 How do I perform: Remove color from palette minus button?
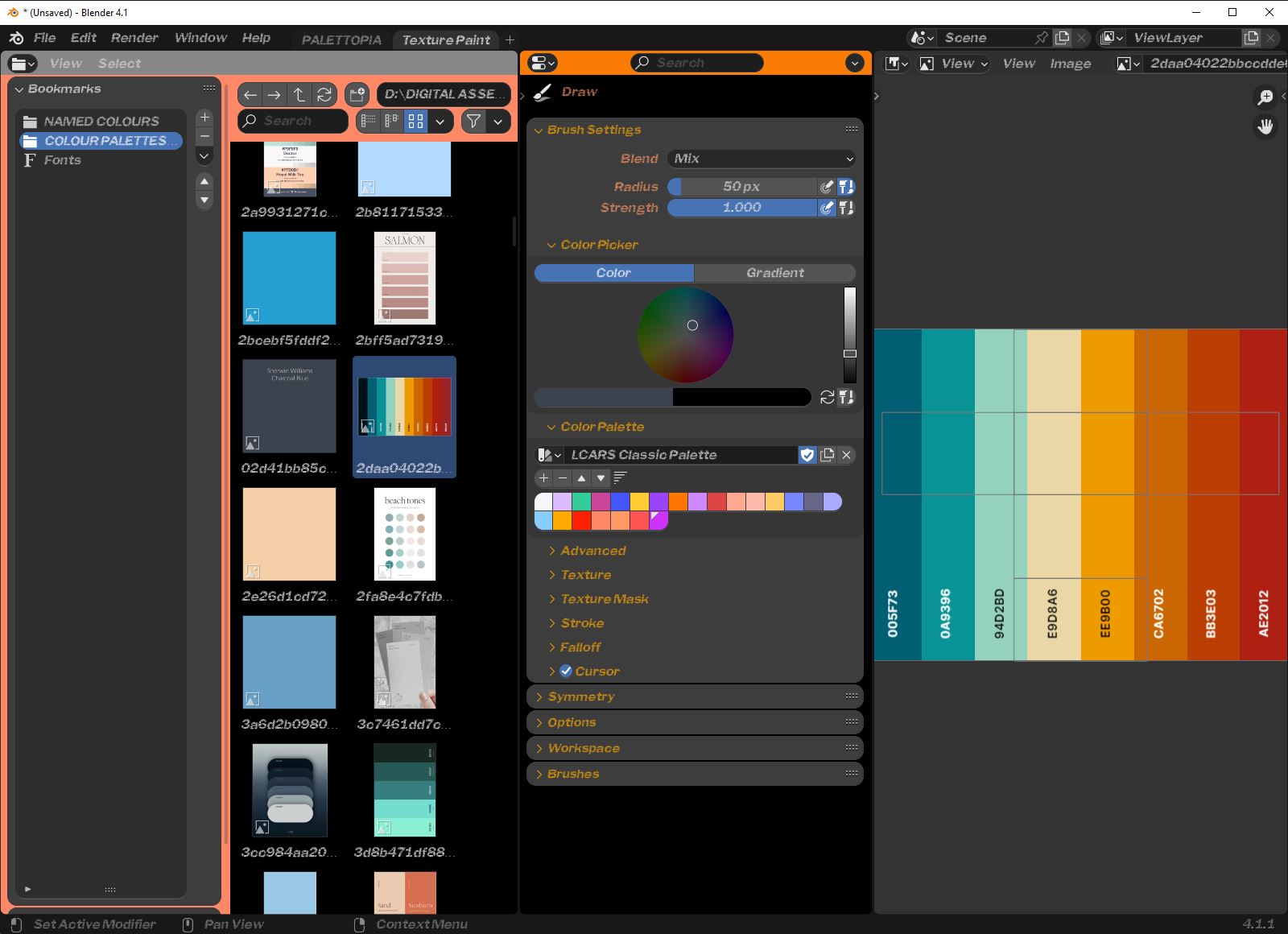tap(563, 478)
